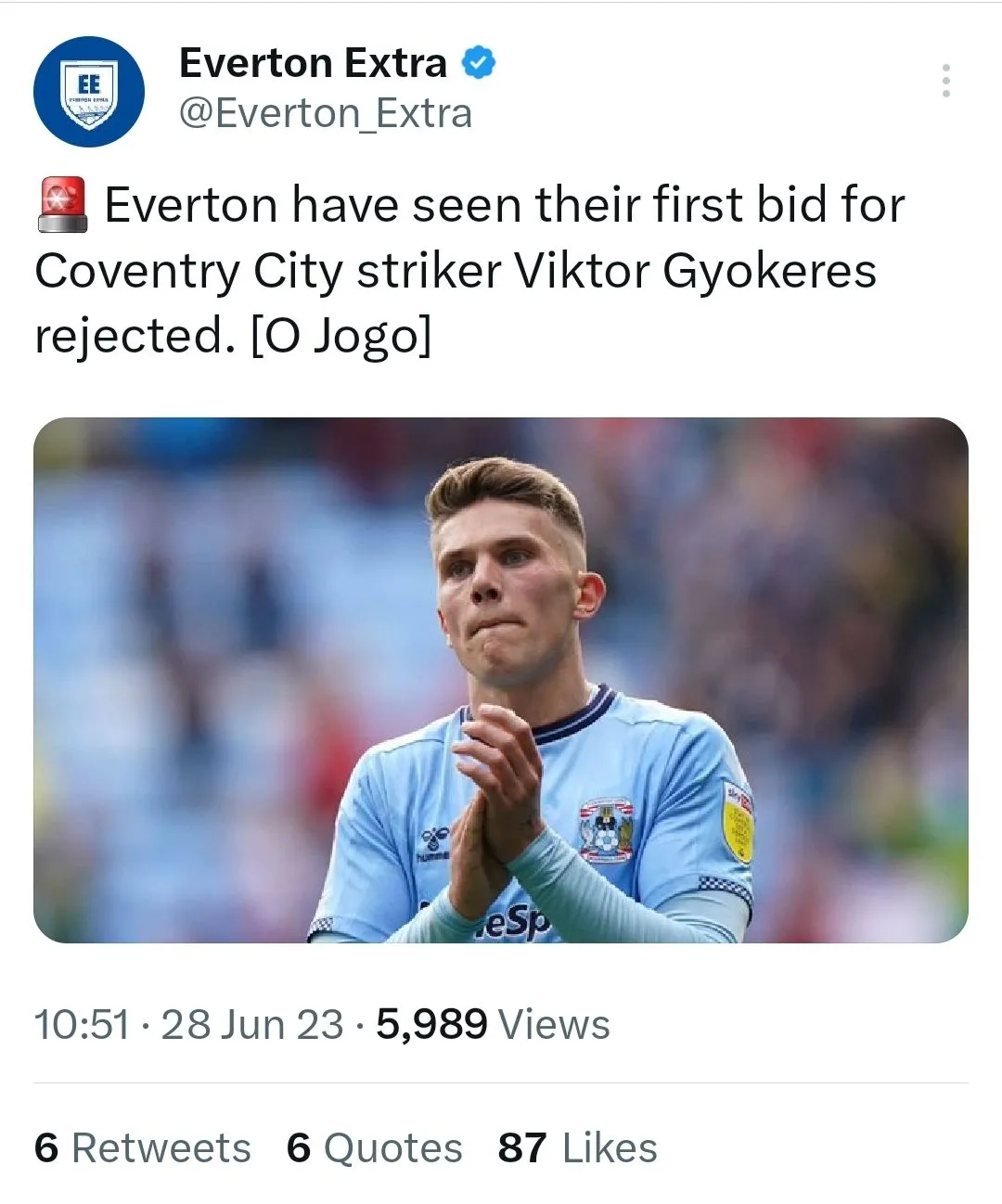The width and height of the screenshot is (1002, 1204).
Task: Open the attached player photo
Action: click(501, 680)
